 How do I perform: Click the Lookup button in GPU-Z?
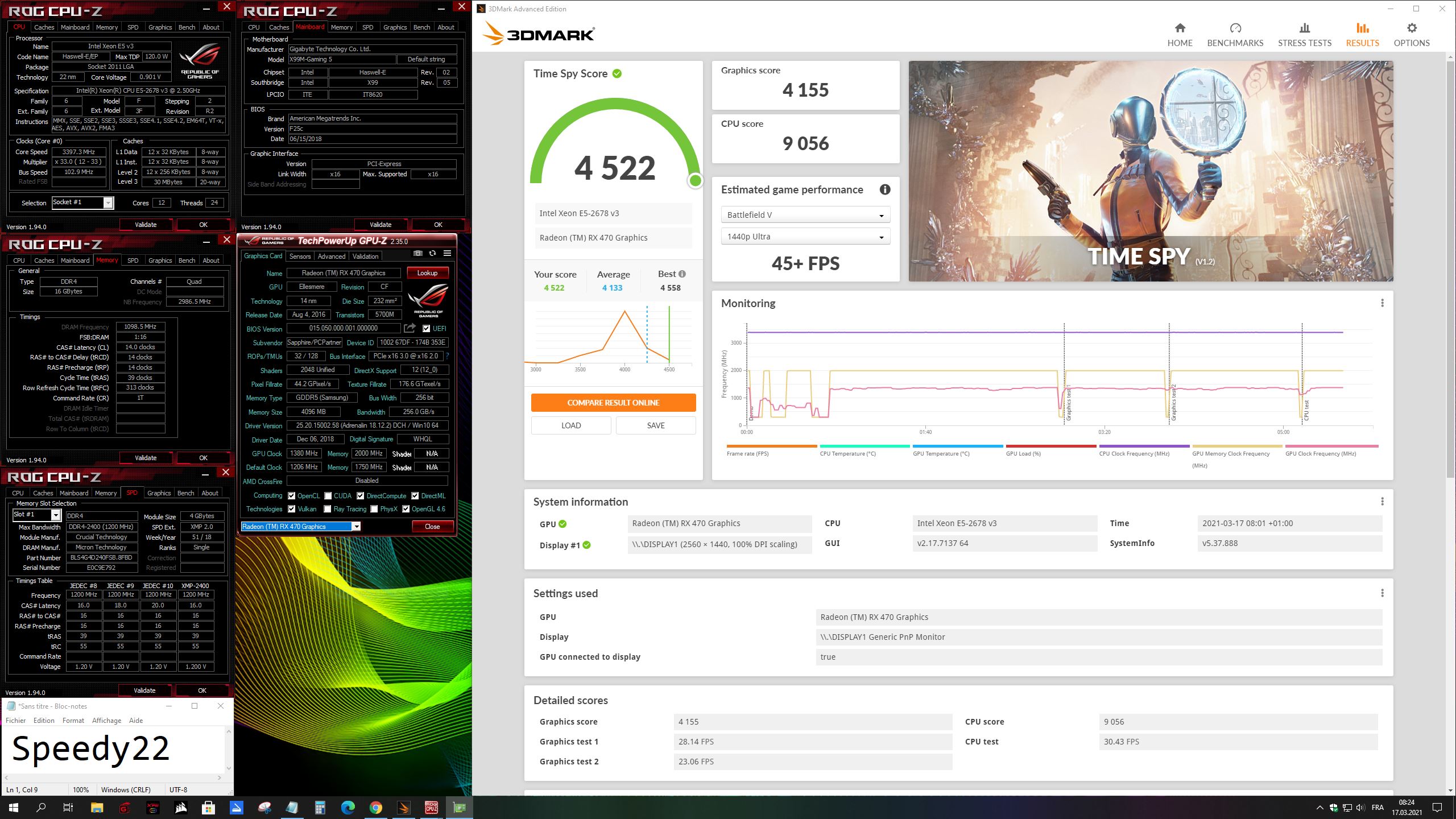coord(427,273)
